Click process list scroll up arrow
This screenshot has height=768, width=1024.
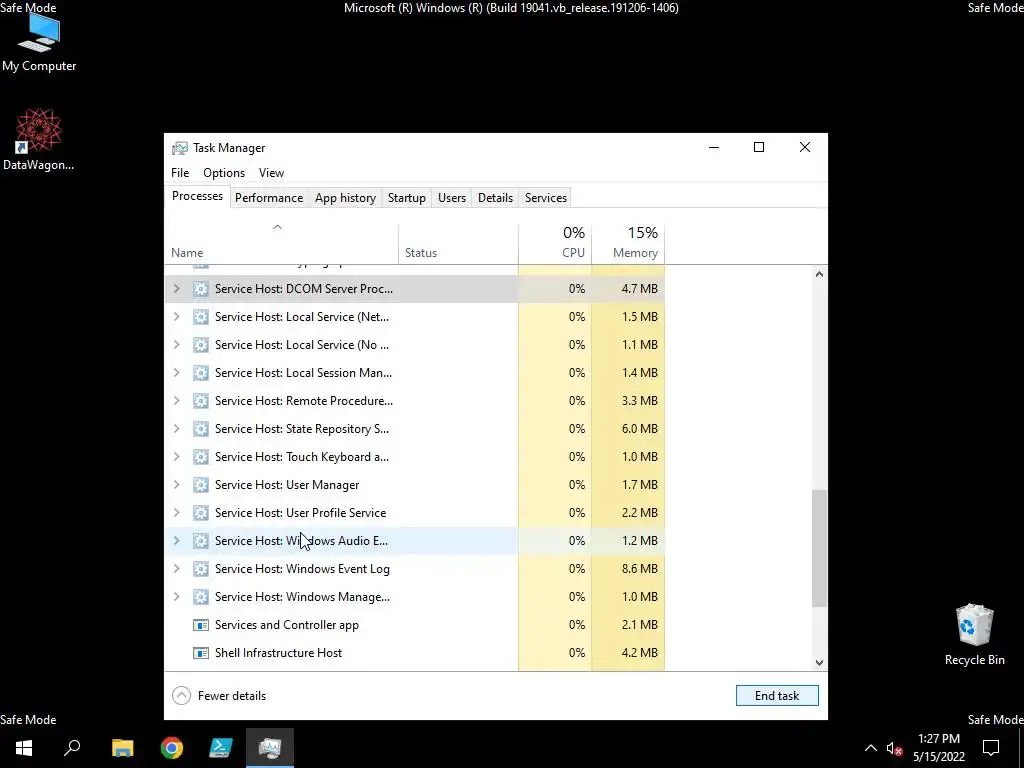click(820, 274)
